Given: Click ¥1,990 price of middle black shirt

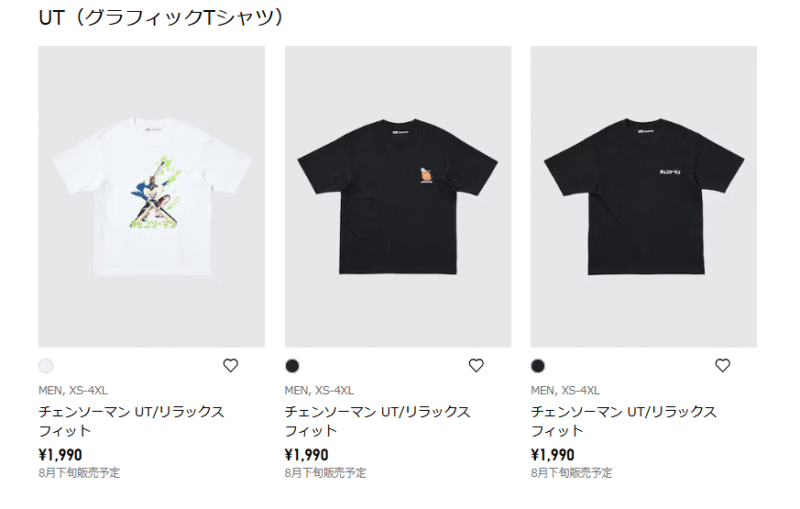Looking at the screenshot, I should coord(307,454).
